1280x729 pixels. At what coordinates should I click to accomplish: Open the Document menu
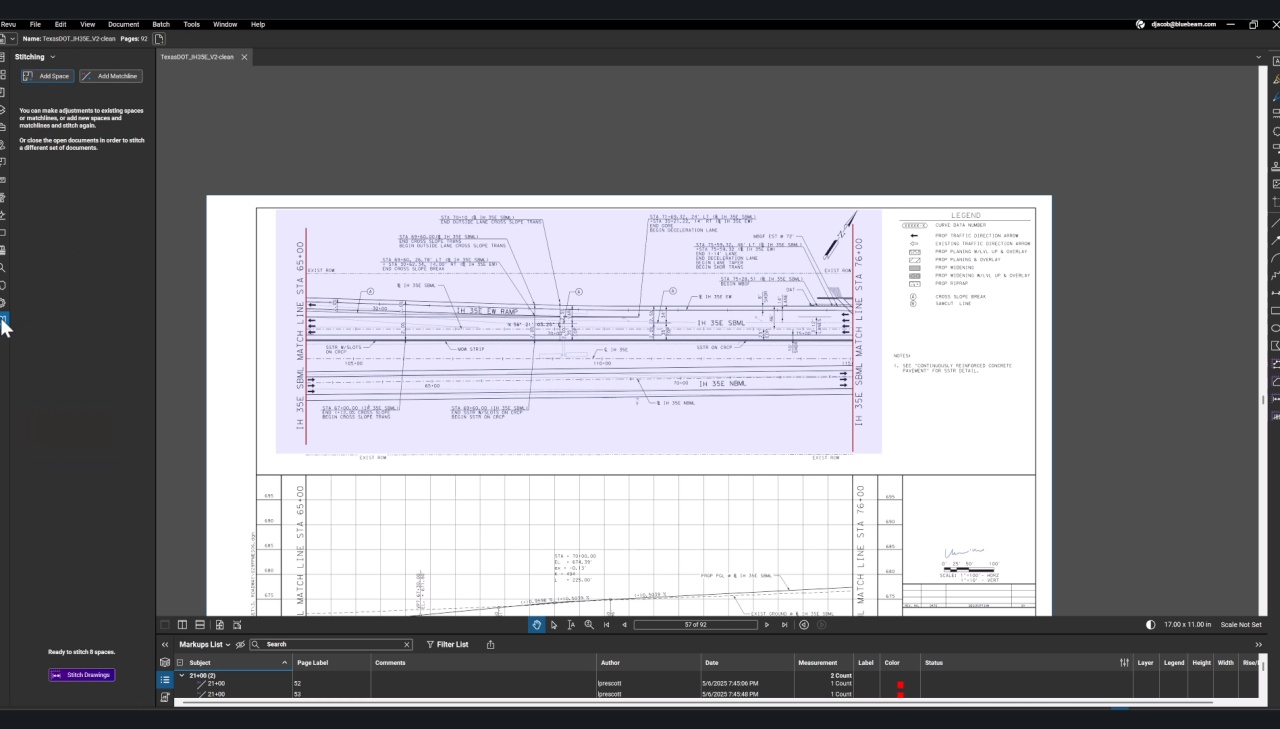coord(124,24)
